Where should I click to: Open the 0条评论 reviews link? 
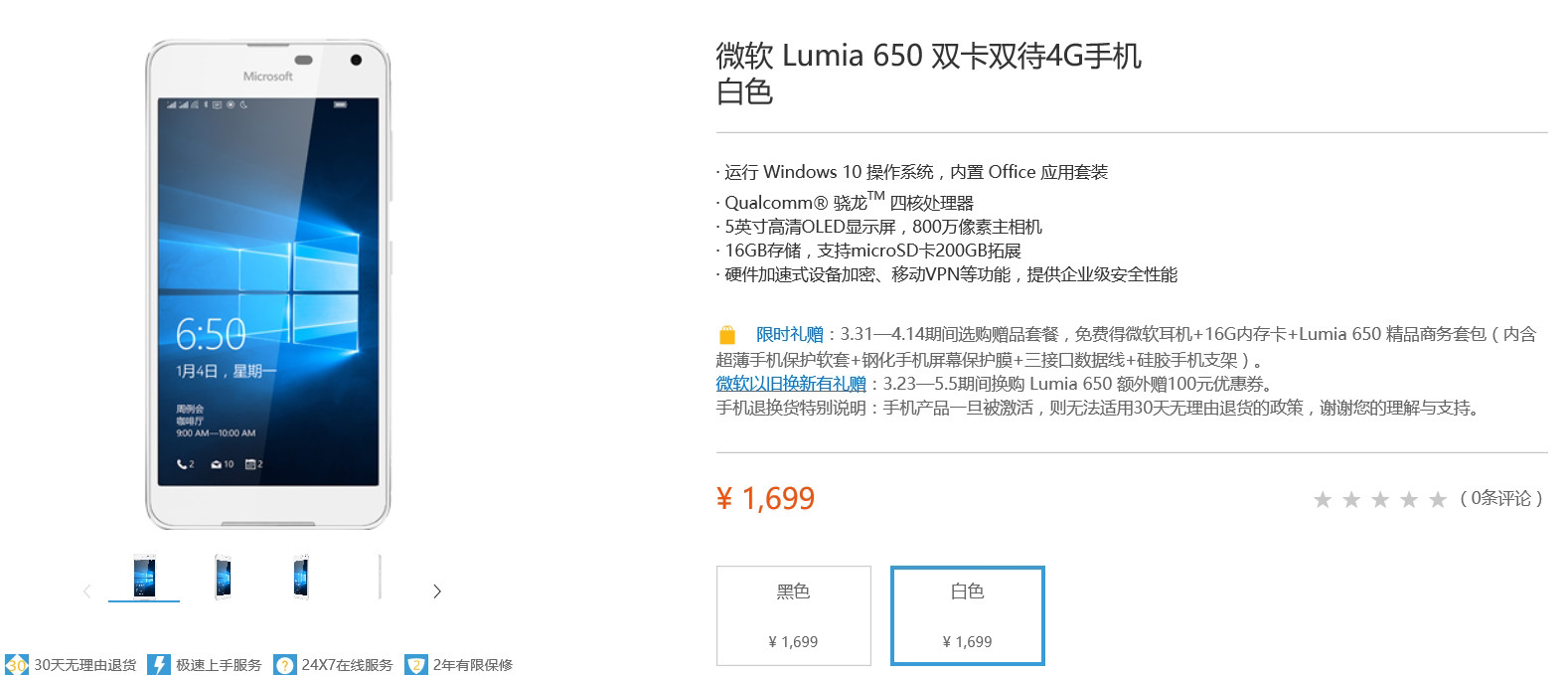point(1500,498)
